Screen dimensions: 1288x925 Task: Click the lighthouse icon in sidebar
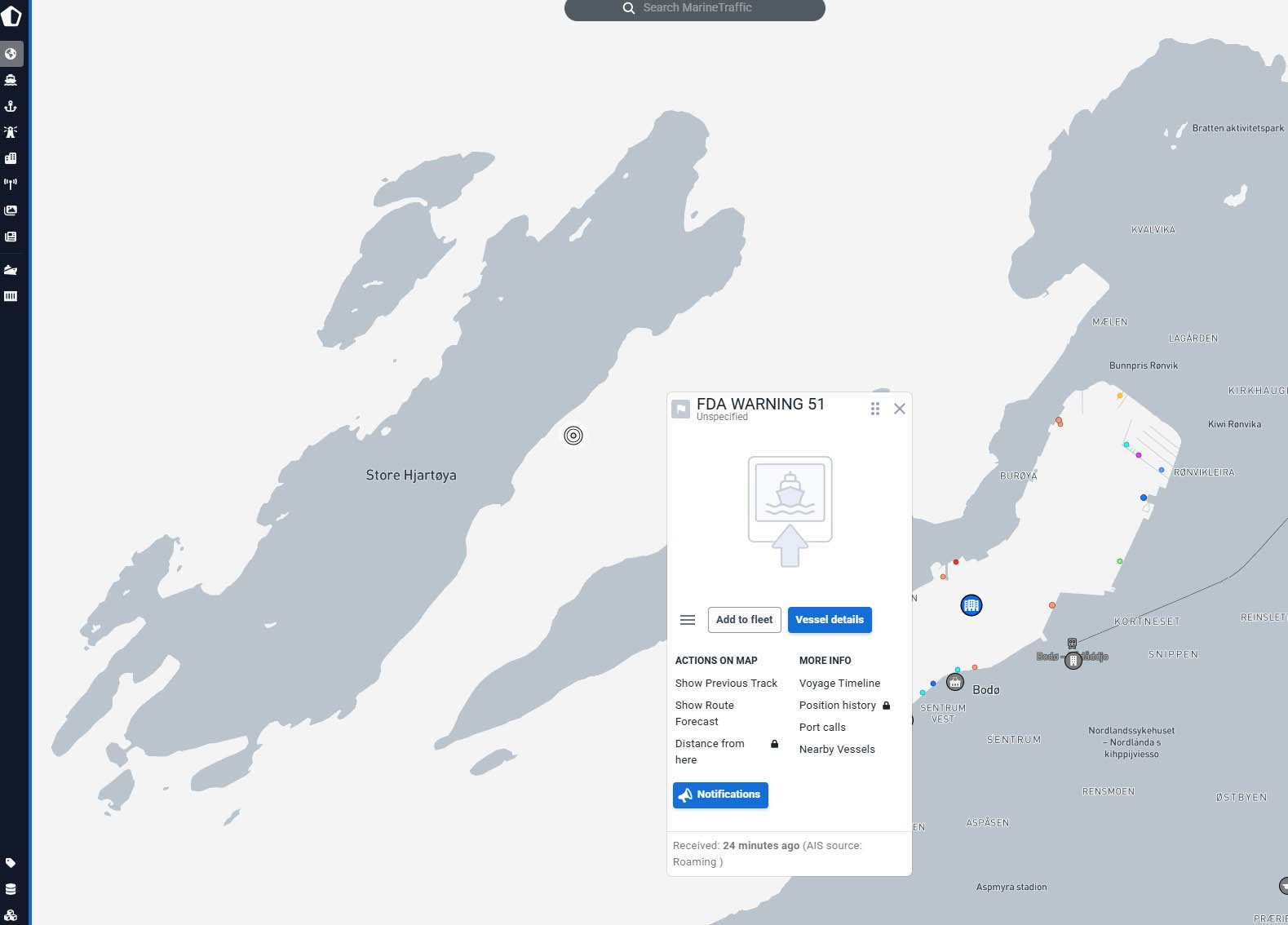(11, 132)
